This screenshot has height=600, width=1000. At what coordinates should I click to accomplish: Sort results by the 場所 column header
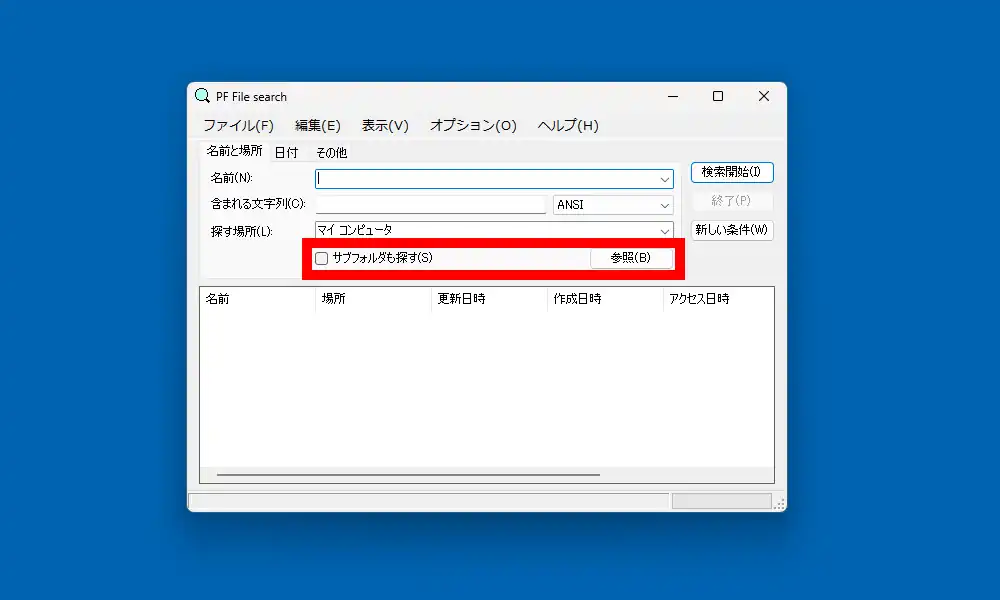373,299
